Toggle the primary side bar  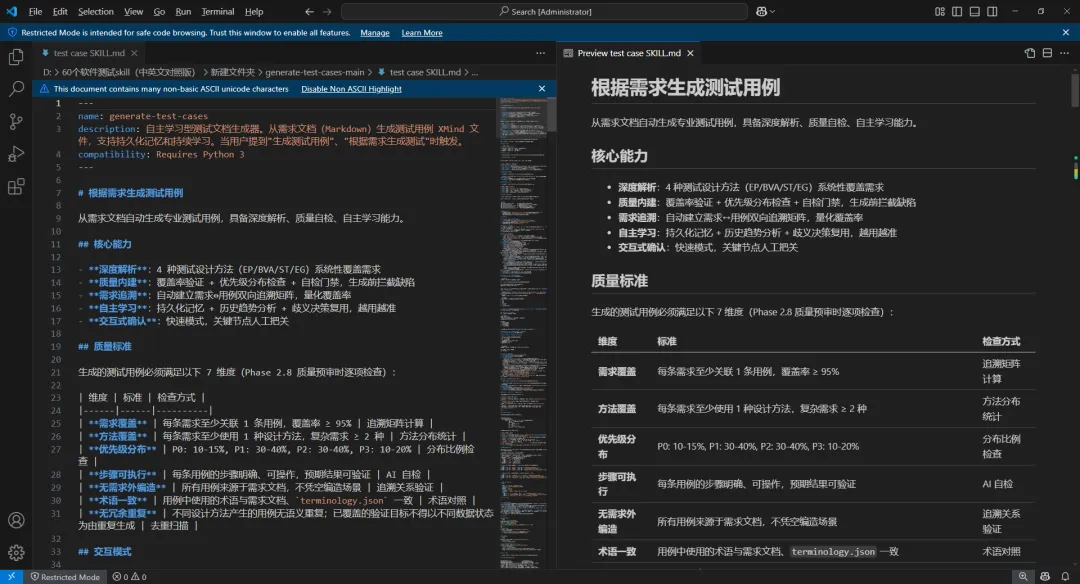pos(957,12)
